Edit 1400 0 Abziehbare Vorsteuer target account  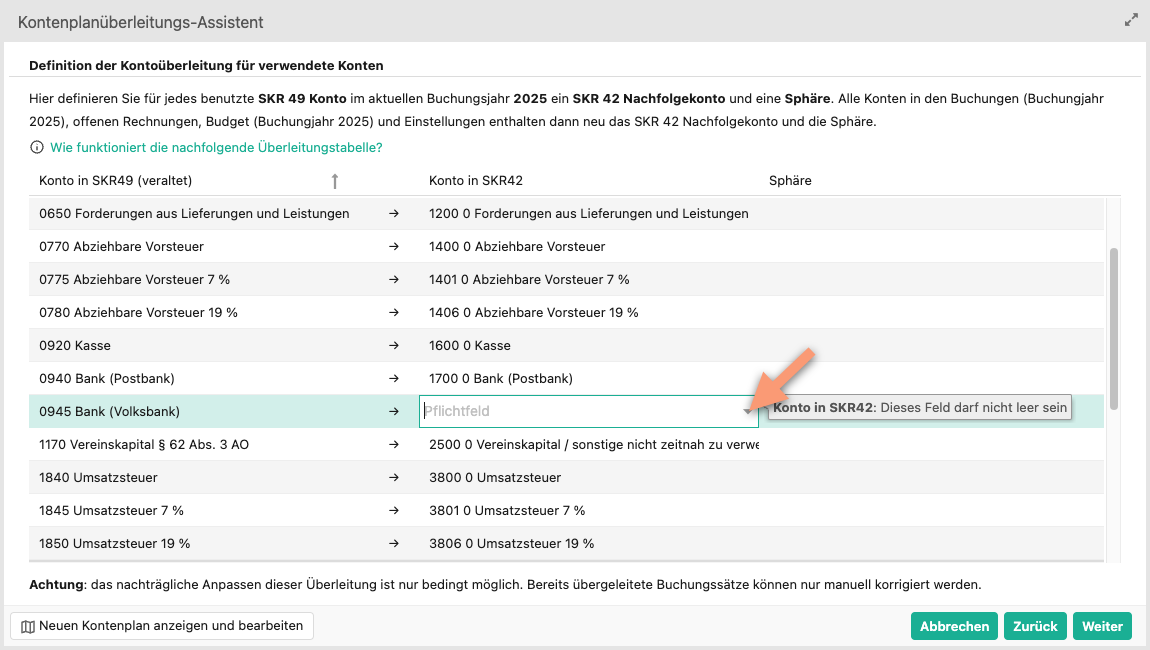pyautogui.click(x=517, y=247)
